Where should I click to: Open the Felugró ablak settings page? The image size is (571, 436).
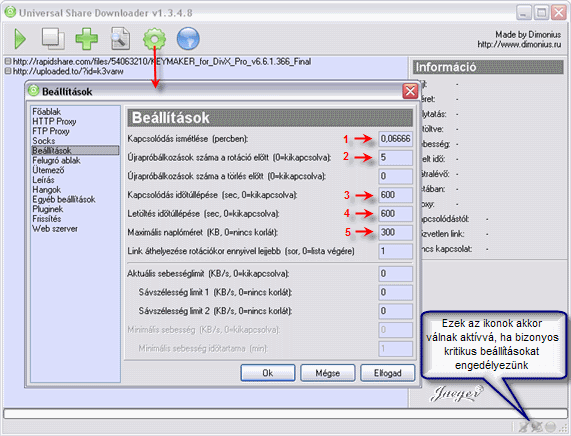(x=56, y=160)
